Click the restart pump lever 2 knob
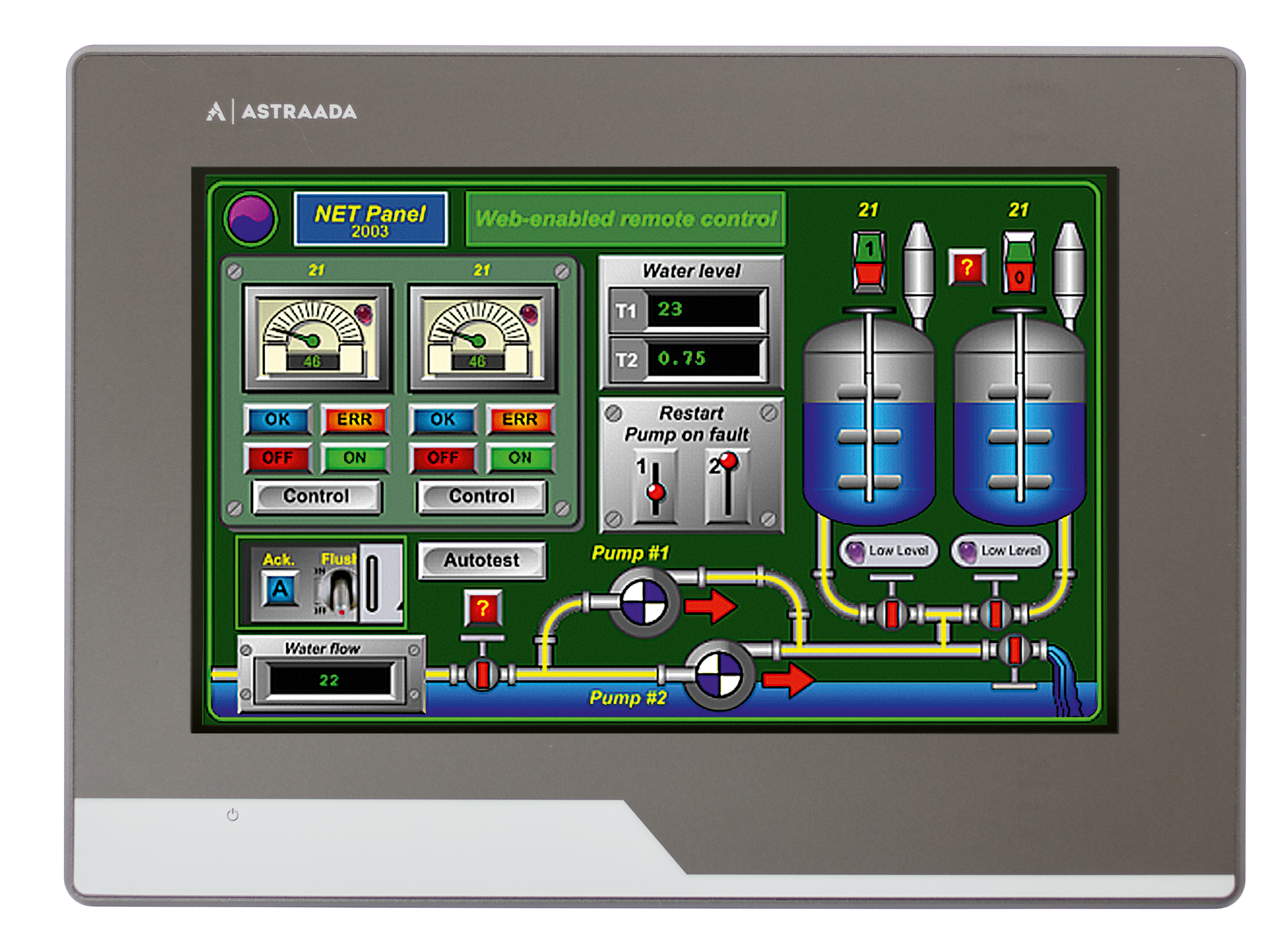Image resolution: width=1288 pixels, height=941 pixels. (x=728, y=460)
